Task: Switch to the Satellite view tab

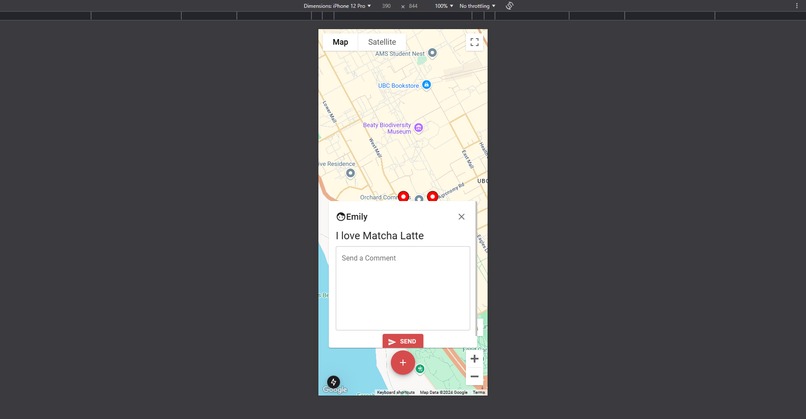Action: (x=382, y=42)
